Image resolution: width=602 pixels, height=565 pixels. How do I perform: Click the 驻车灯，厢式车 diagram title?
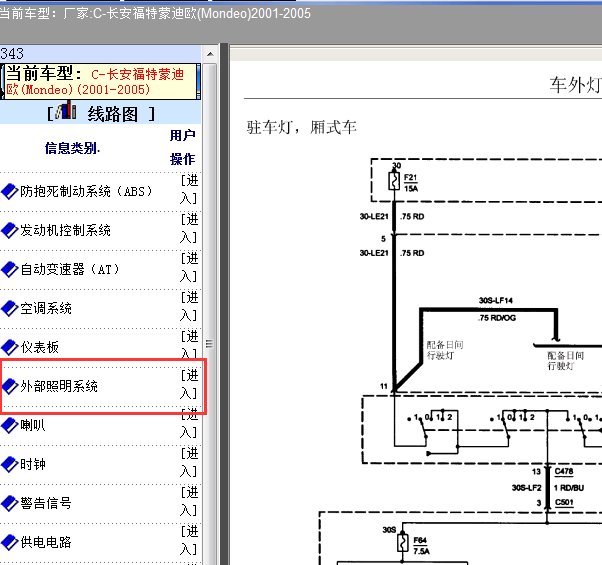point(301,127)
